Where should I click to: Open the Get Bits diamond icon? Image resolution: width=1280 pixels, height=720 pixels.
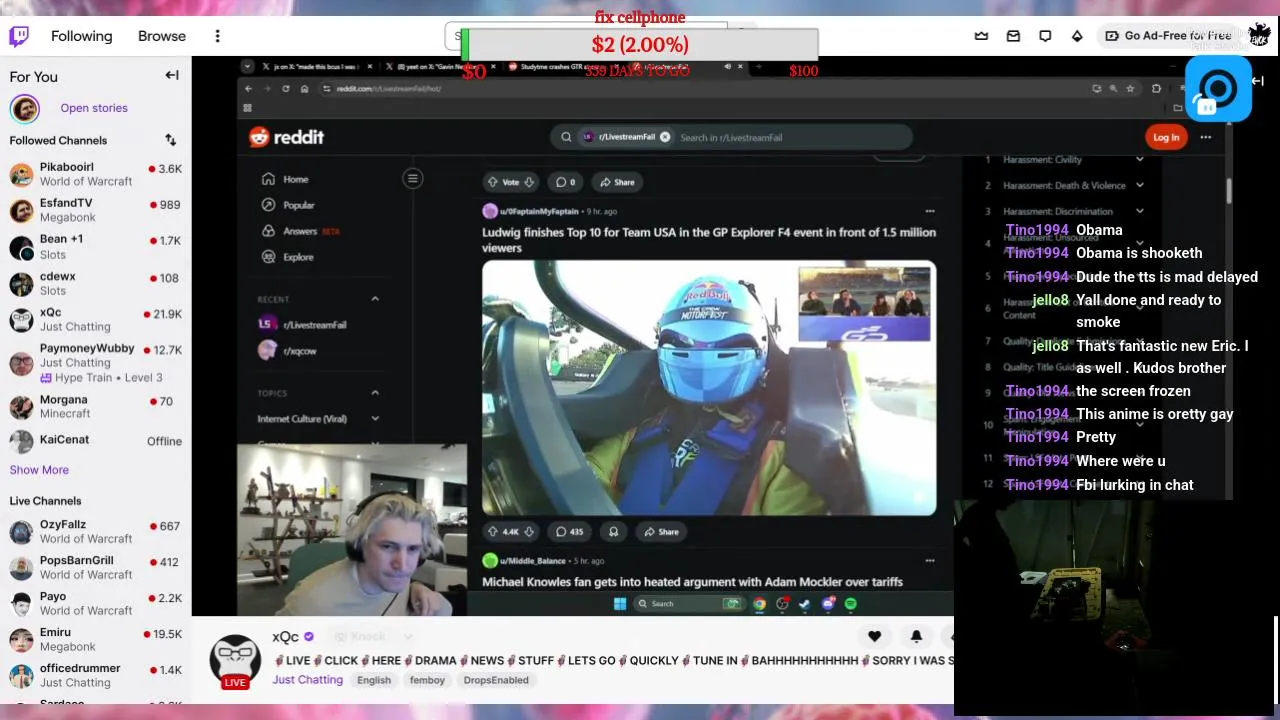[1077, 36]
